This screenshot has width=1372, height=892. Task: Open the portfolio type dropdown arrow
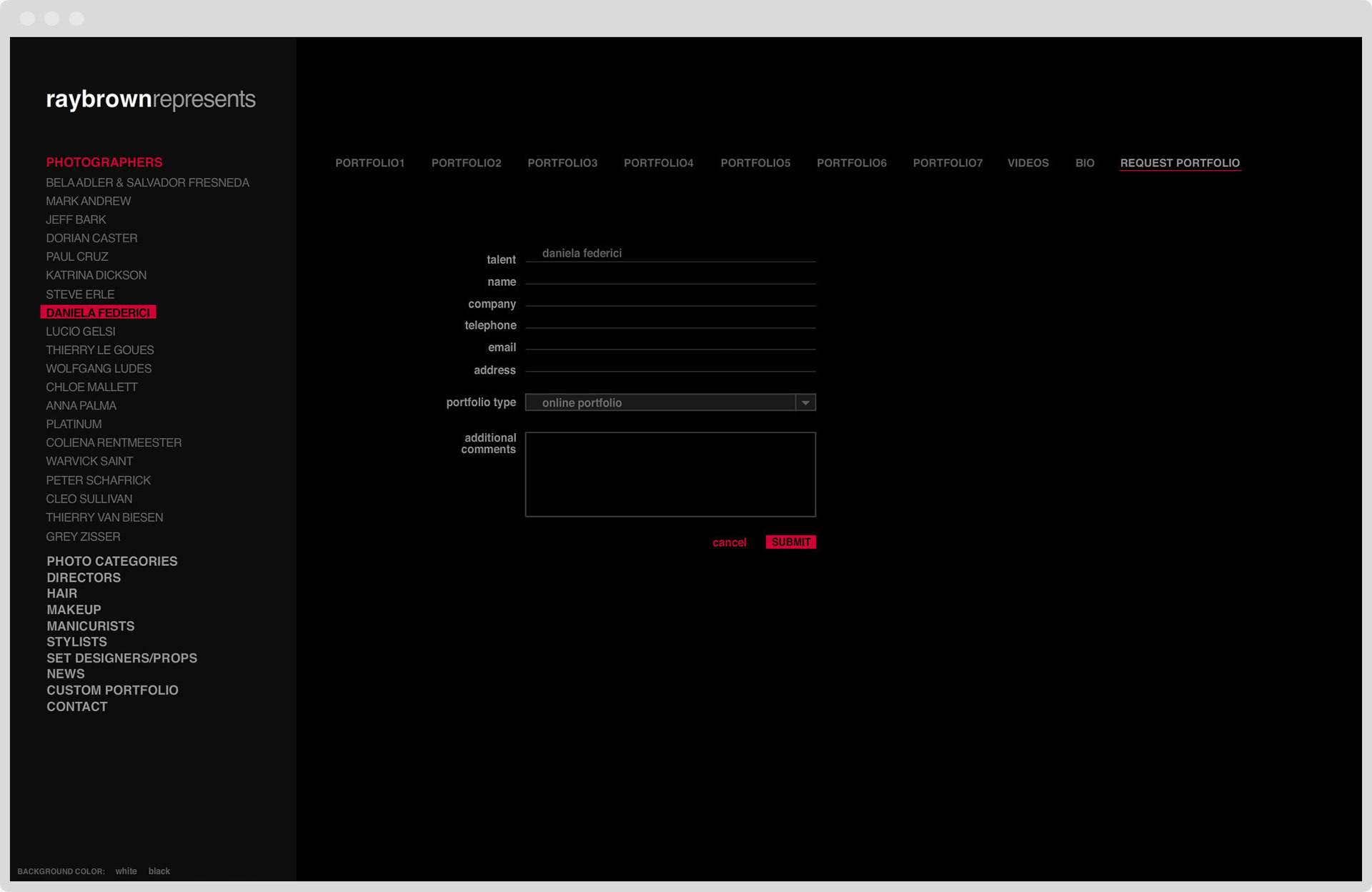(x=805, y=402)
